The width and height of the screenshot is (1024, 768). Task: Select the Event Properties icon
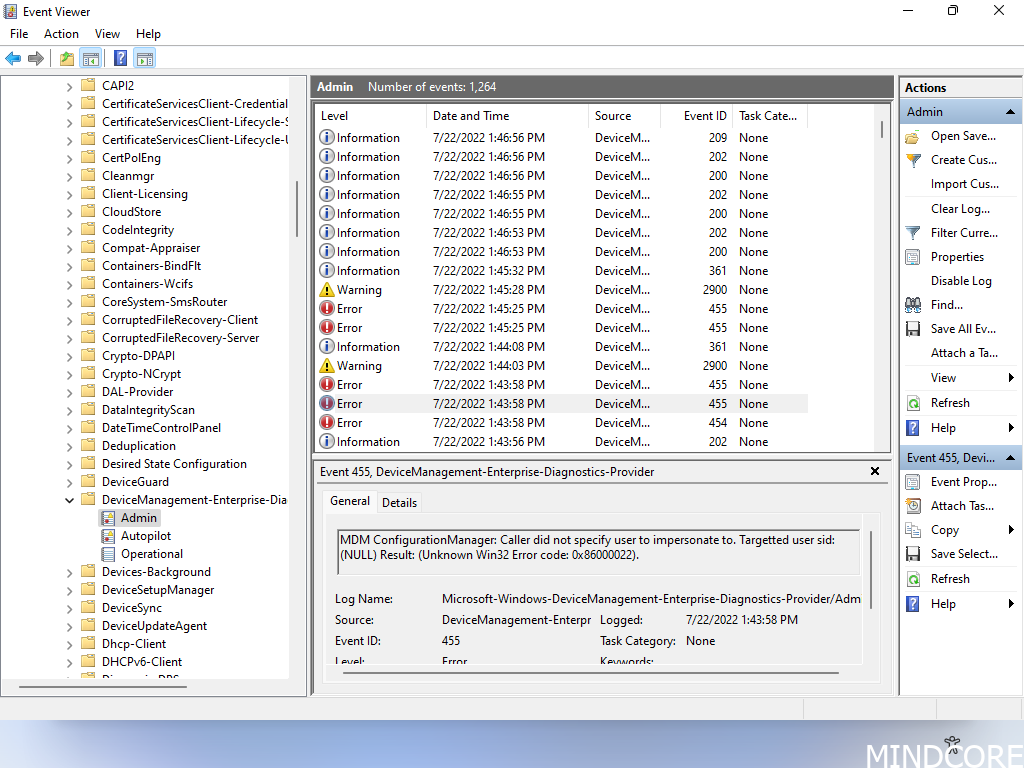click(912, 481)
